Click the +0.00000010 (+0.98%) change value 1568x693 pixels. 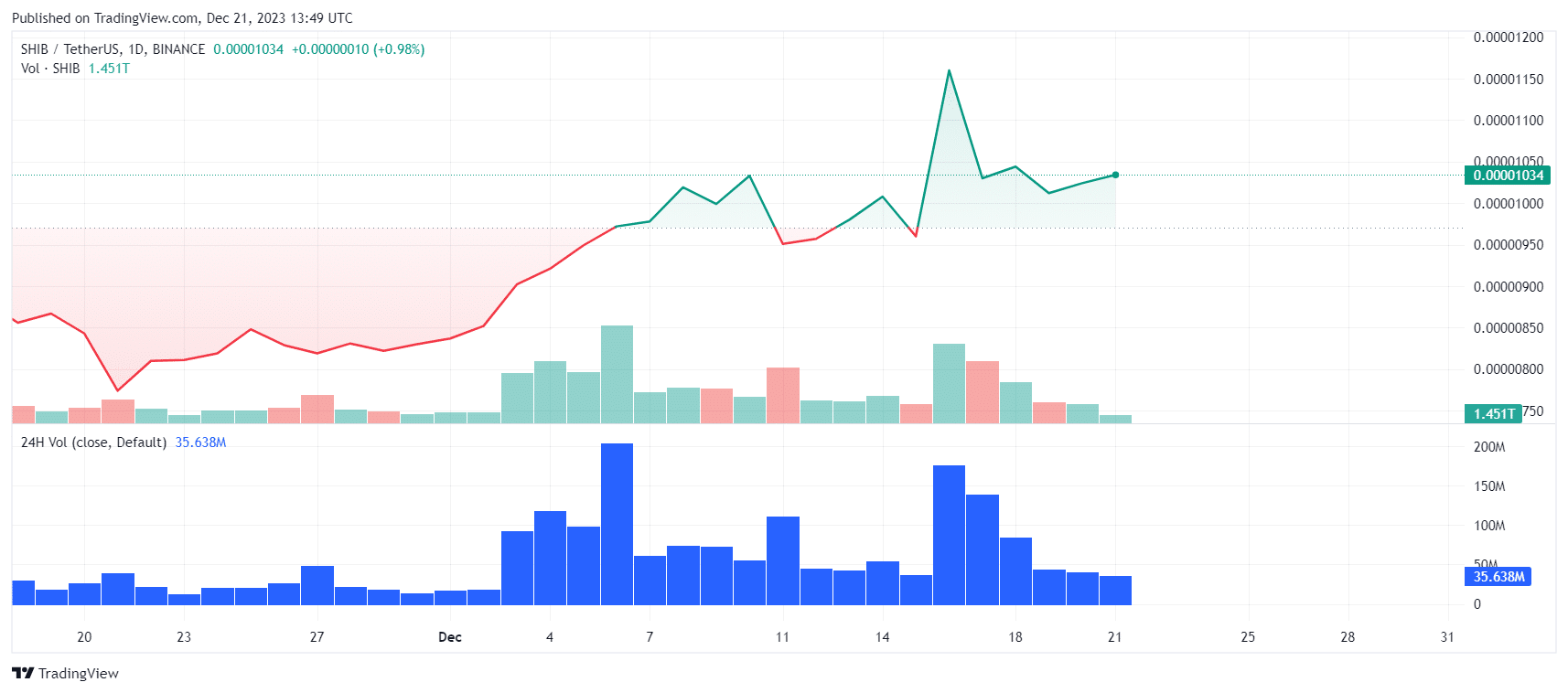tap(358, 49)
